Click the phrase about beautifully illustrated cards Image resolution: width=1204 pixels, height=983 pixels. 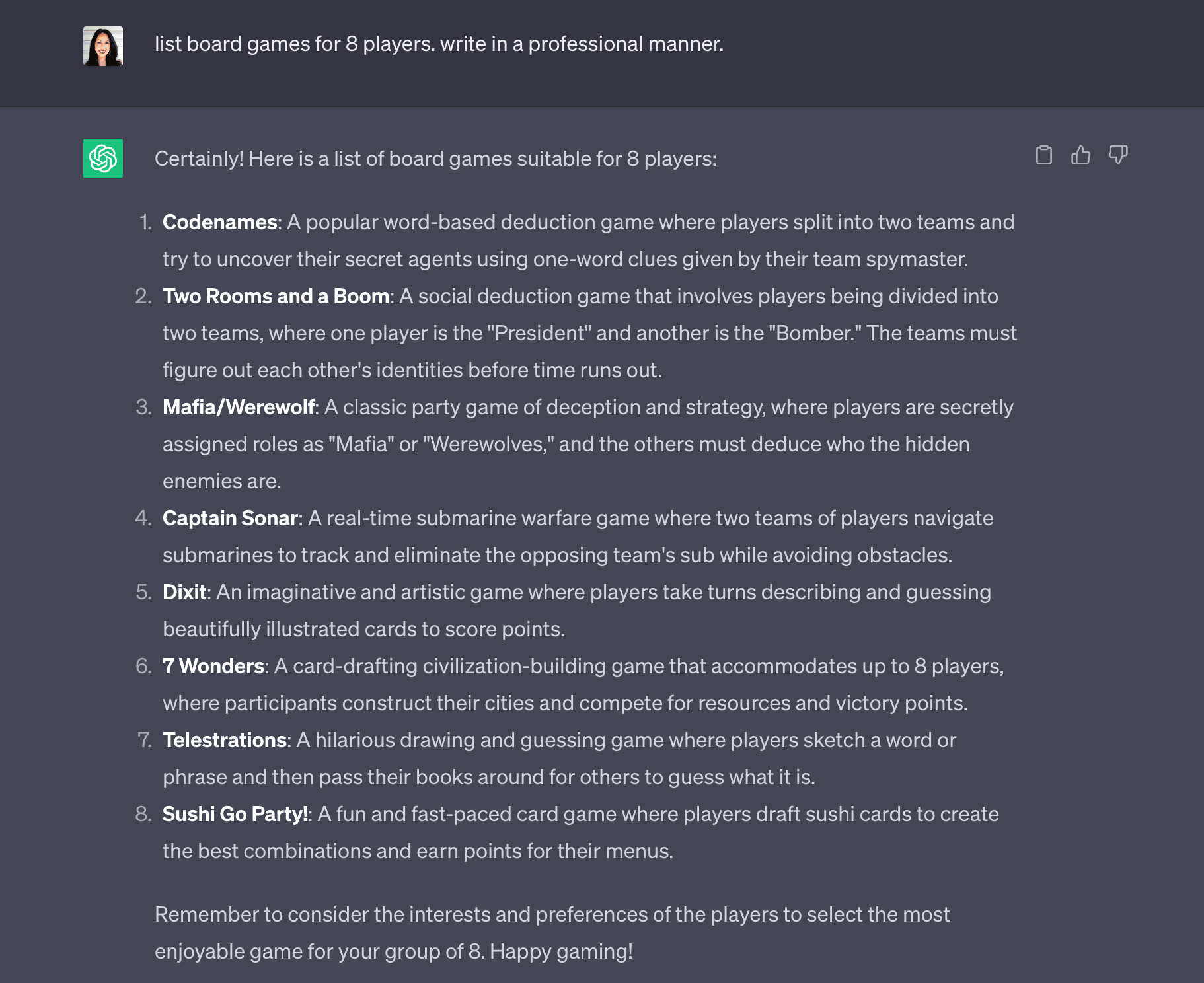(x=363, y=629)
